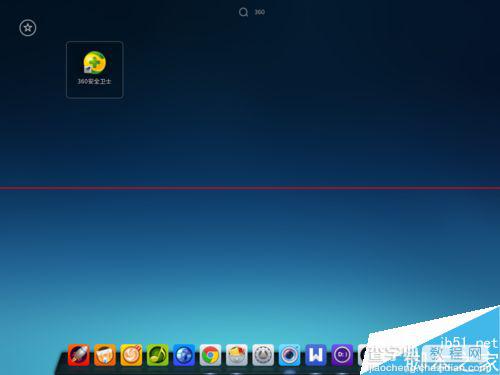Click the search field containing 360
500x375 pixels.
pyautogui.click(x=260, y=12)
